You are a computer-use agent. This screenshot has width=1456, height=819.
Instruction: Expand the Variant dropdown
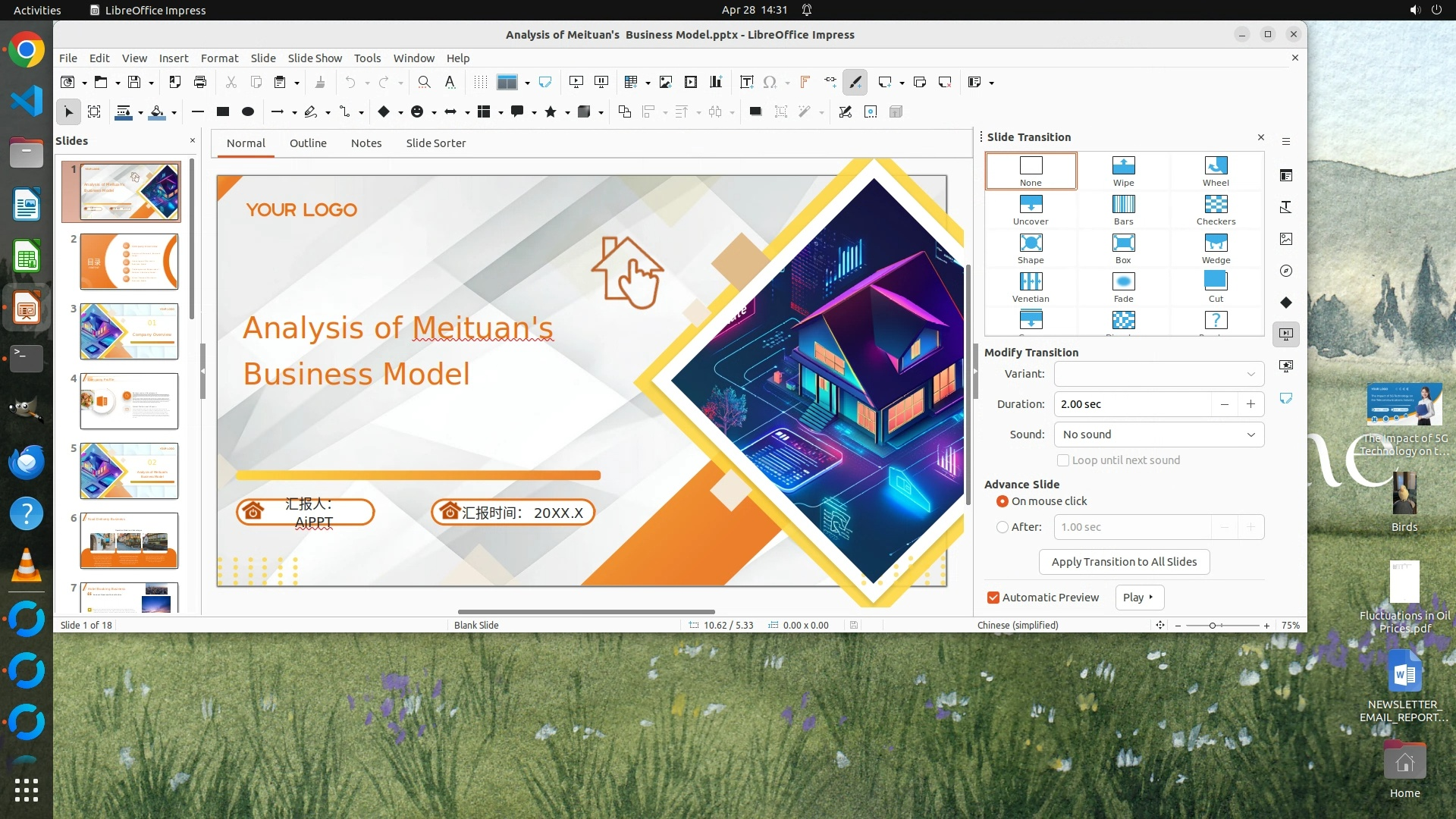pos(1159,374)
